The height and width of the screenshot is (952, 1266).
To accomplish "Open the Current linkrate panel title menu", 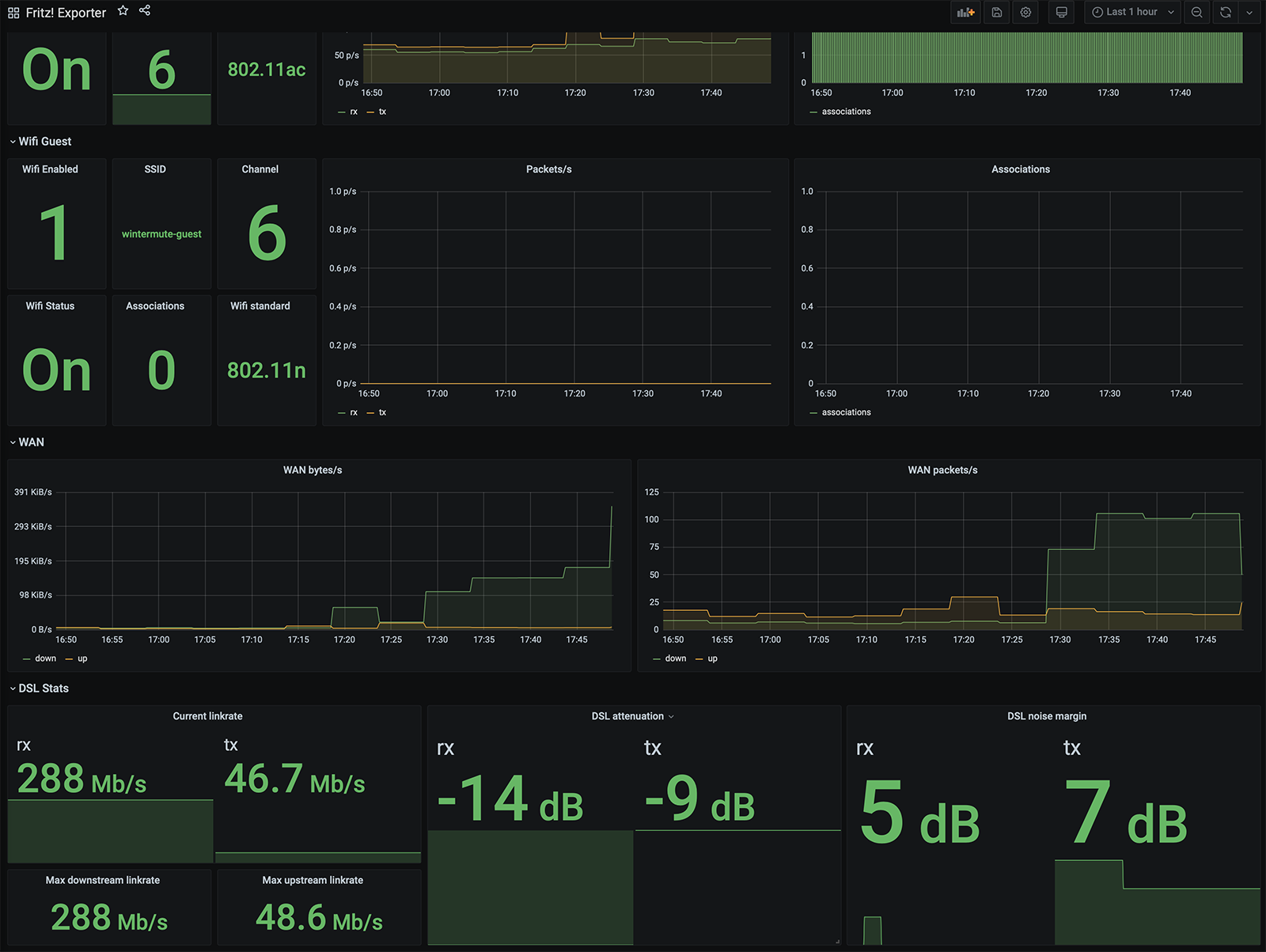I will (x=208, y=716).
